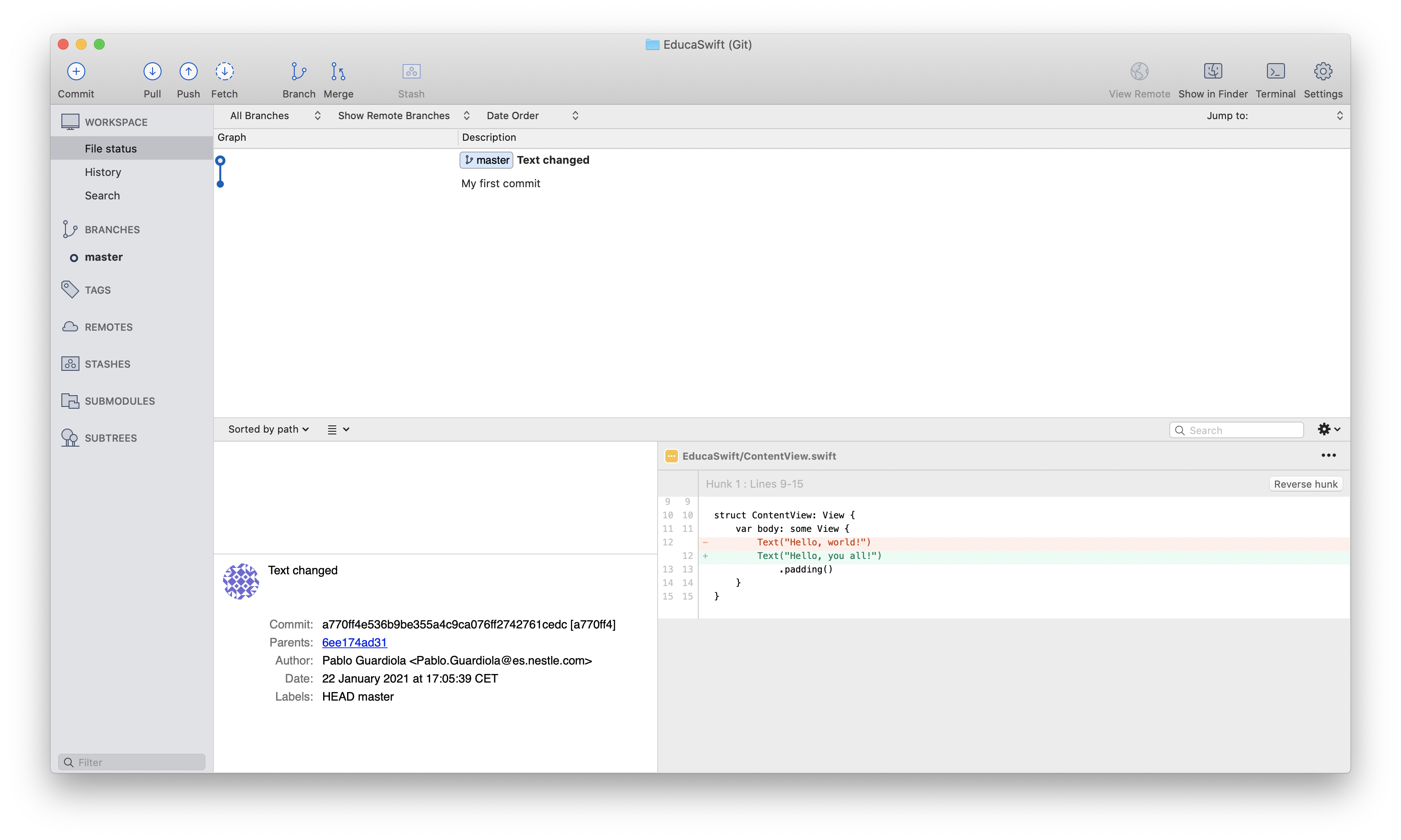
Task: Click the Stashes section icon
Action: 70,364
